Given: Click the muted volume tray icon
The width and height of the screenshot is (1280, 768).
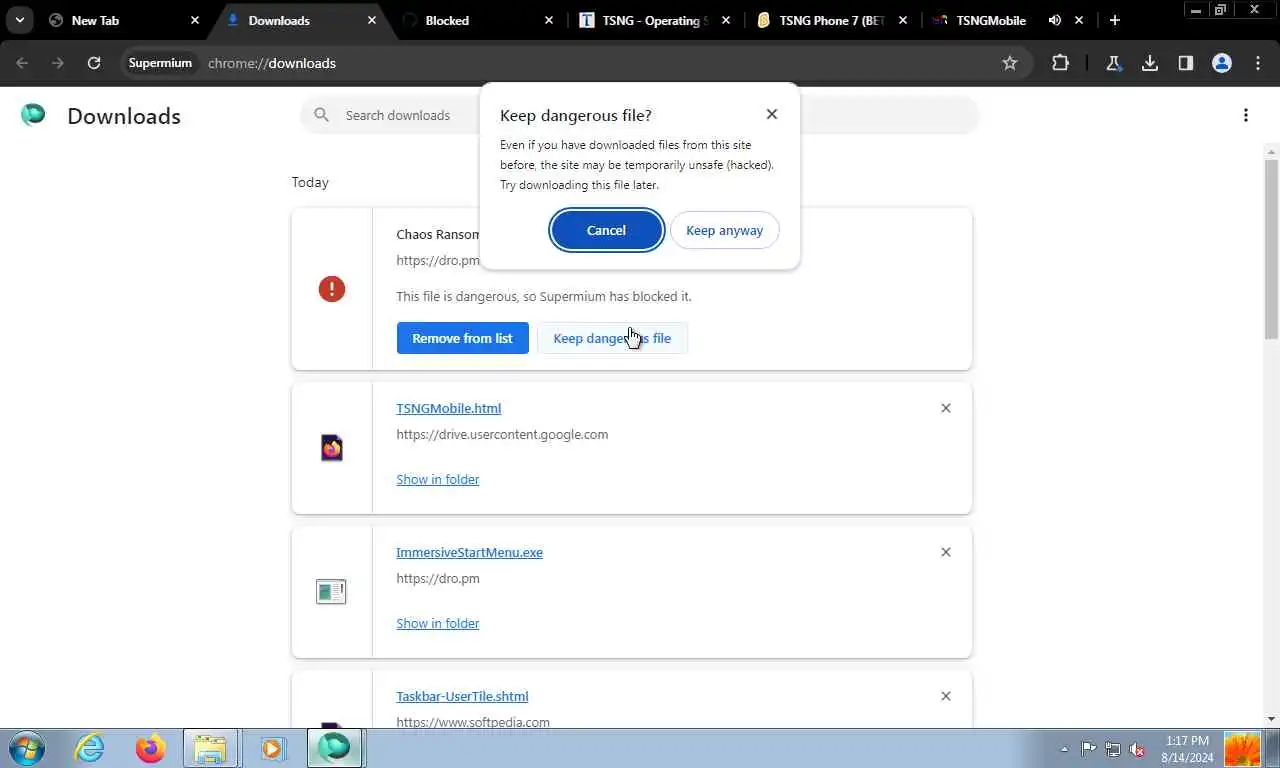Looking at the screenshot, I should (1137, 749).
